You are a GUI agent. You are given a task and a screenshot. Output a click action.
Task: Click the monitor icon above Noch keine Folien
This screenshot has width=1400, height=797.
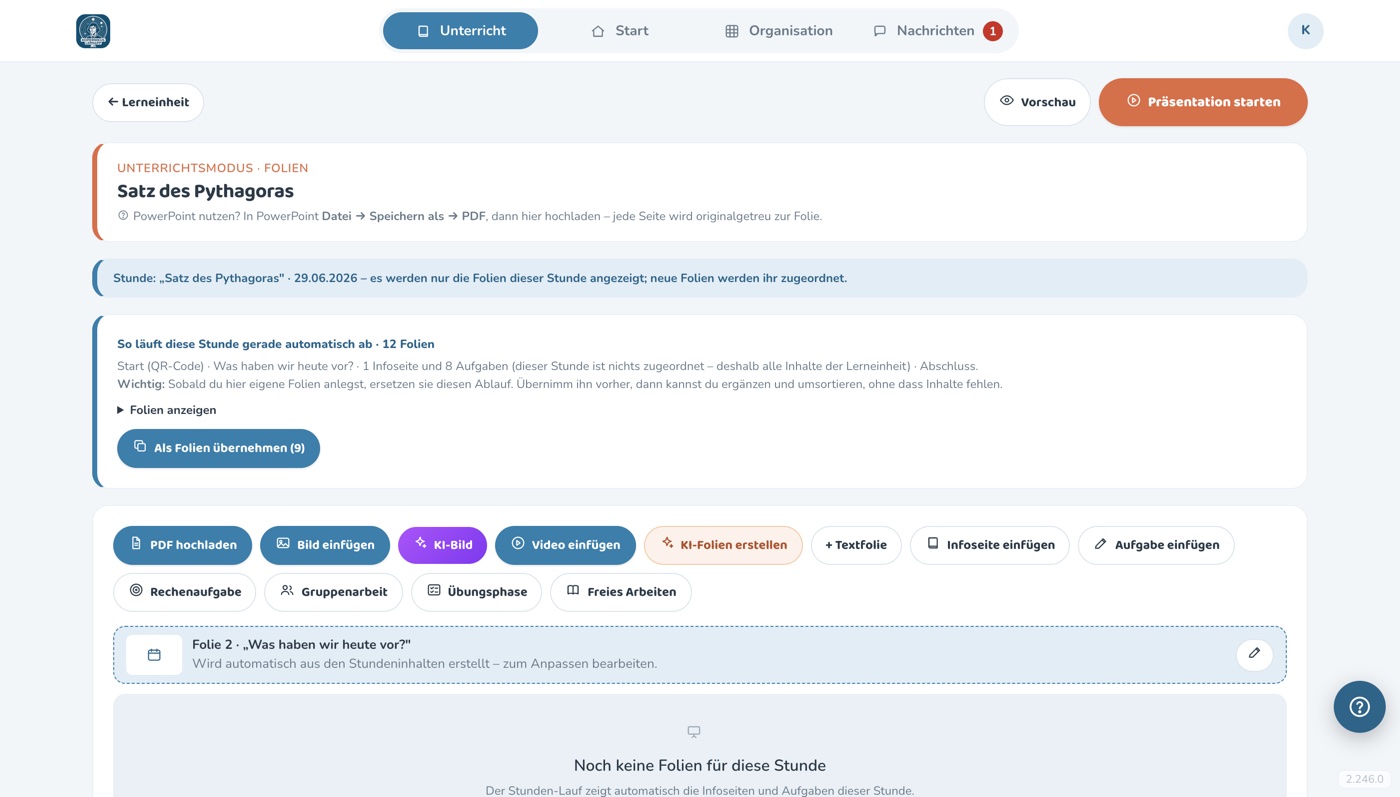point(694,732)
